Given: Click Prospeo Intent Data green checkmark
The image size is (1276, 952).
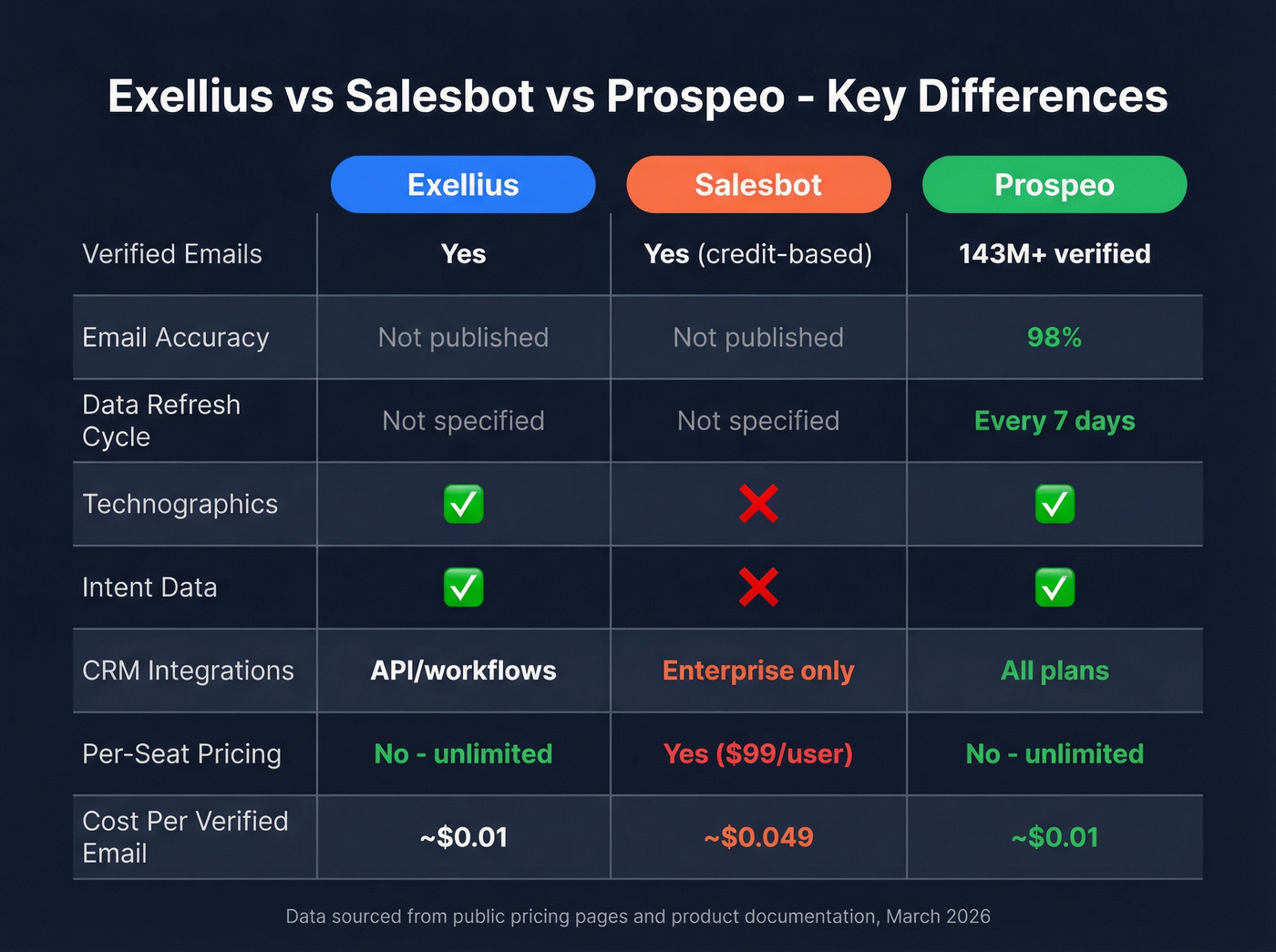Looking at the screenshot, I should pos(1055,588).
